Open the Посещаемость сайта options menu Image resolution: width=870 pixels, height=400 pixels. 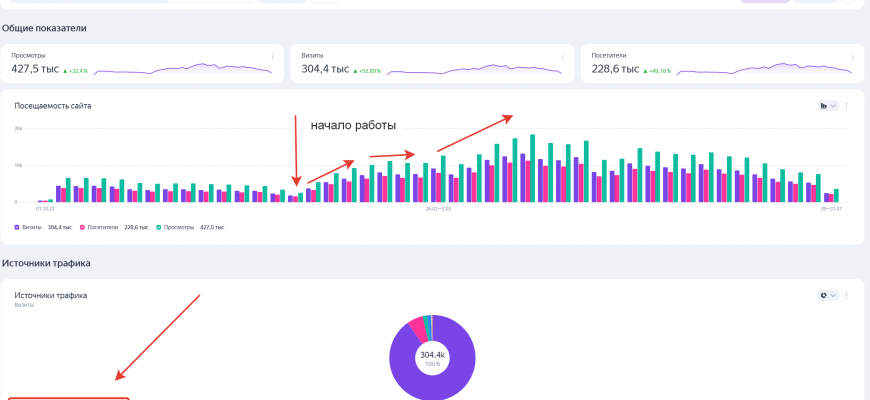point(848,105)
